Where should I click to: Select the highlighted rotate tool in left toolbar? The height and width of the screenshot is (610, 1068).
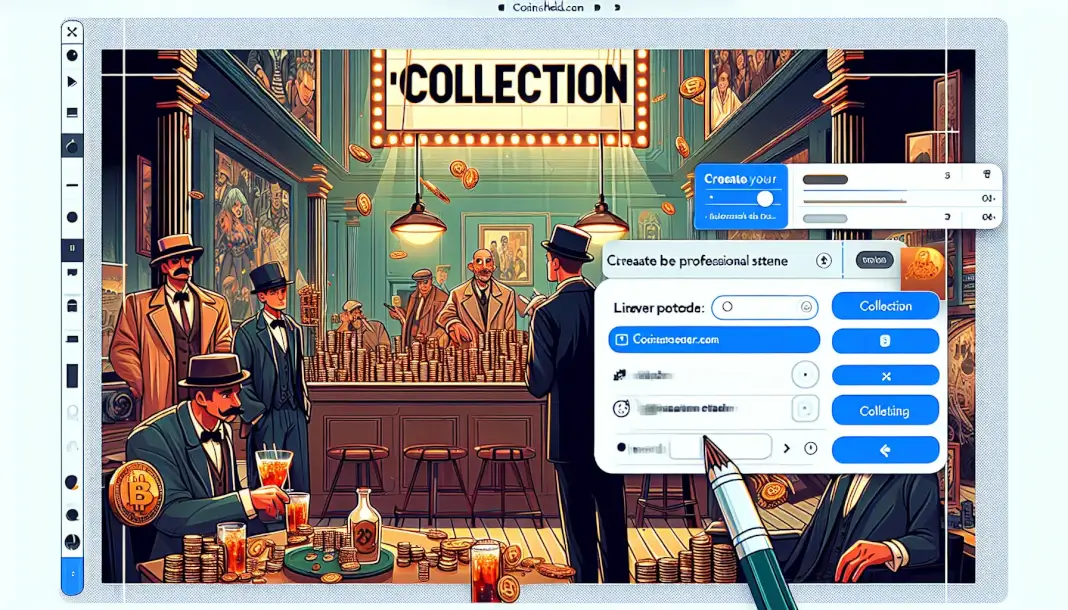72,146
